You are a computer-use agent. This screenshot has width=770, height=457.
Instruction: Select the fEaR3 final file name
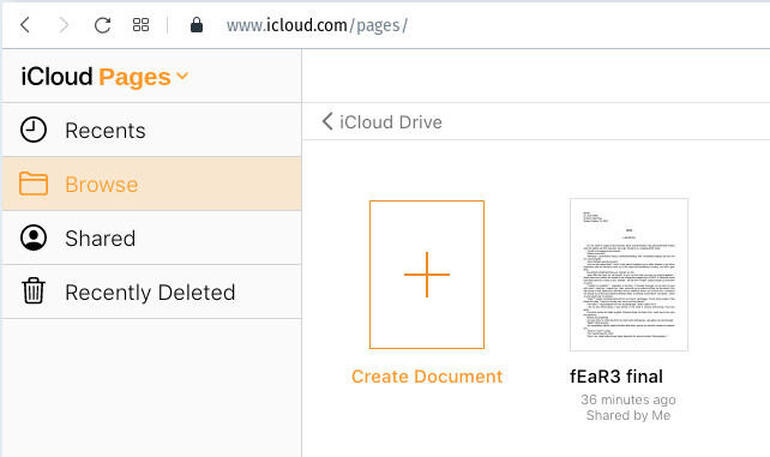click(616, 376)
